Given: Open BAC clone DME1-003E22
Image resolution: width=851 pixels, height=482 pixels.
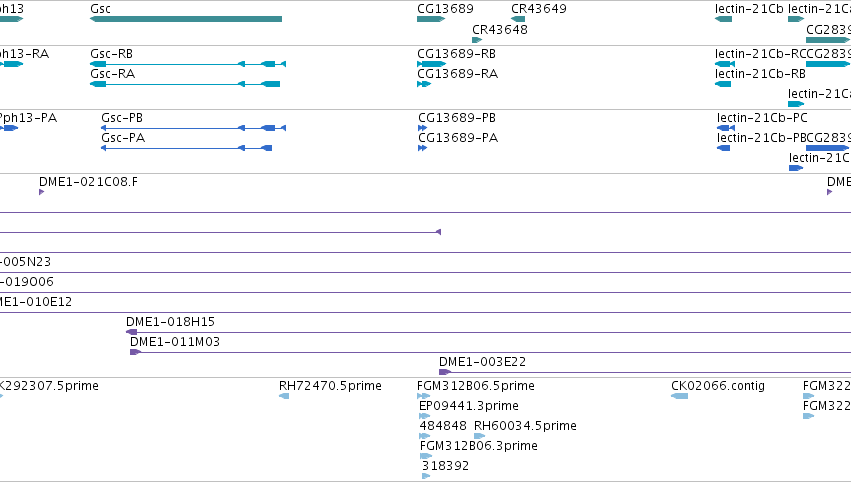Looking at the screenshot, I should pos(645,372).
